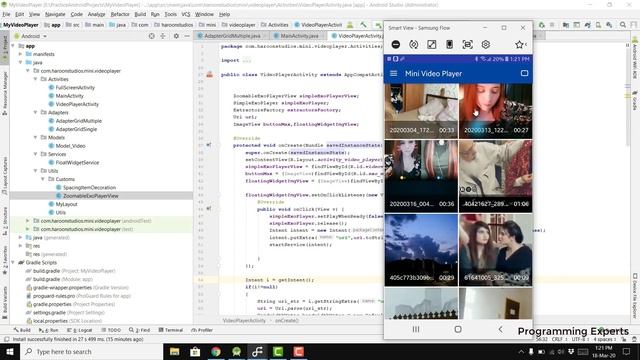The width and height of the screenshot is (640, 360).
Task: Hide the Project panel with the minimize icon
Action: coord(187,36)
